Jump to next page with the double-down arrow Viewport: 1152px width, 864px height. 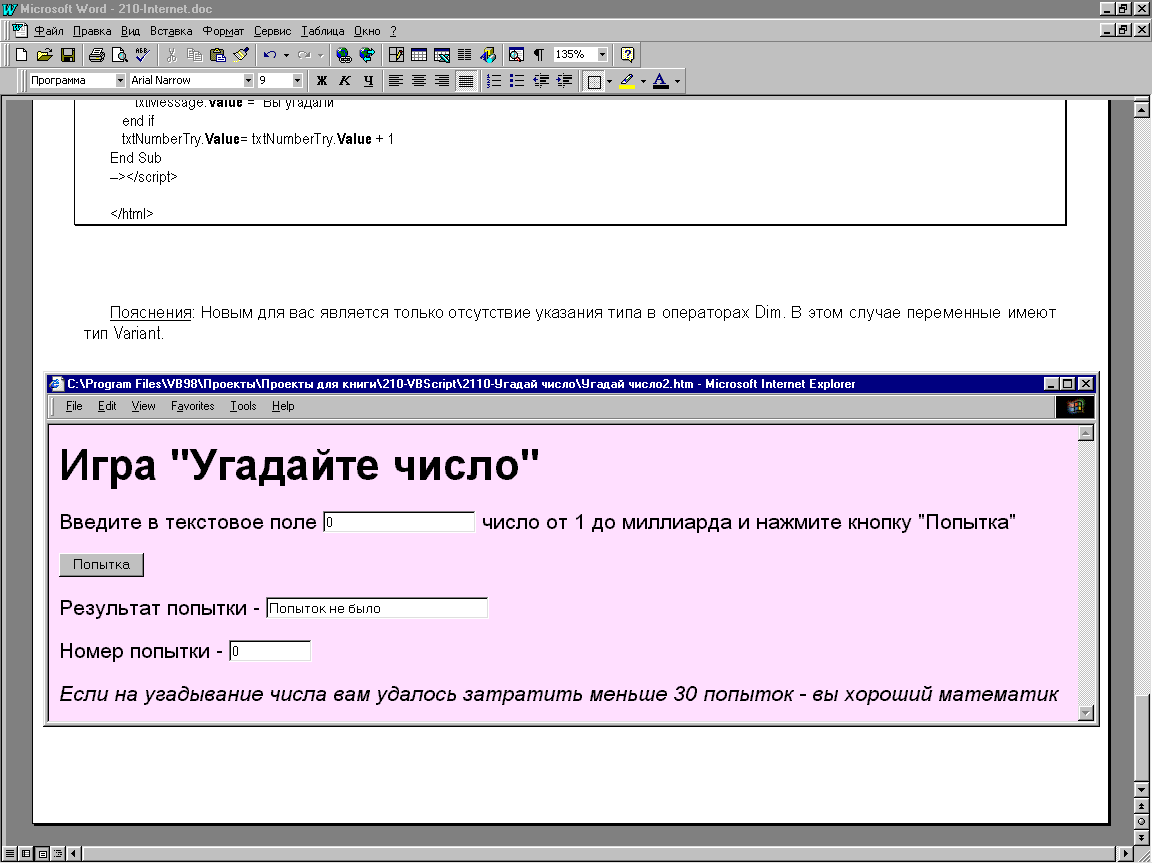point(1141,837)
